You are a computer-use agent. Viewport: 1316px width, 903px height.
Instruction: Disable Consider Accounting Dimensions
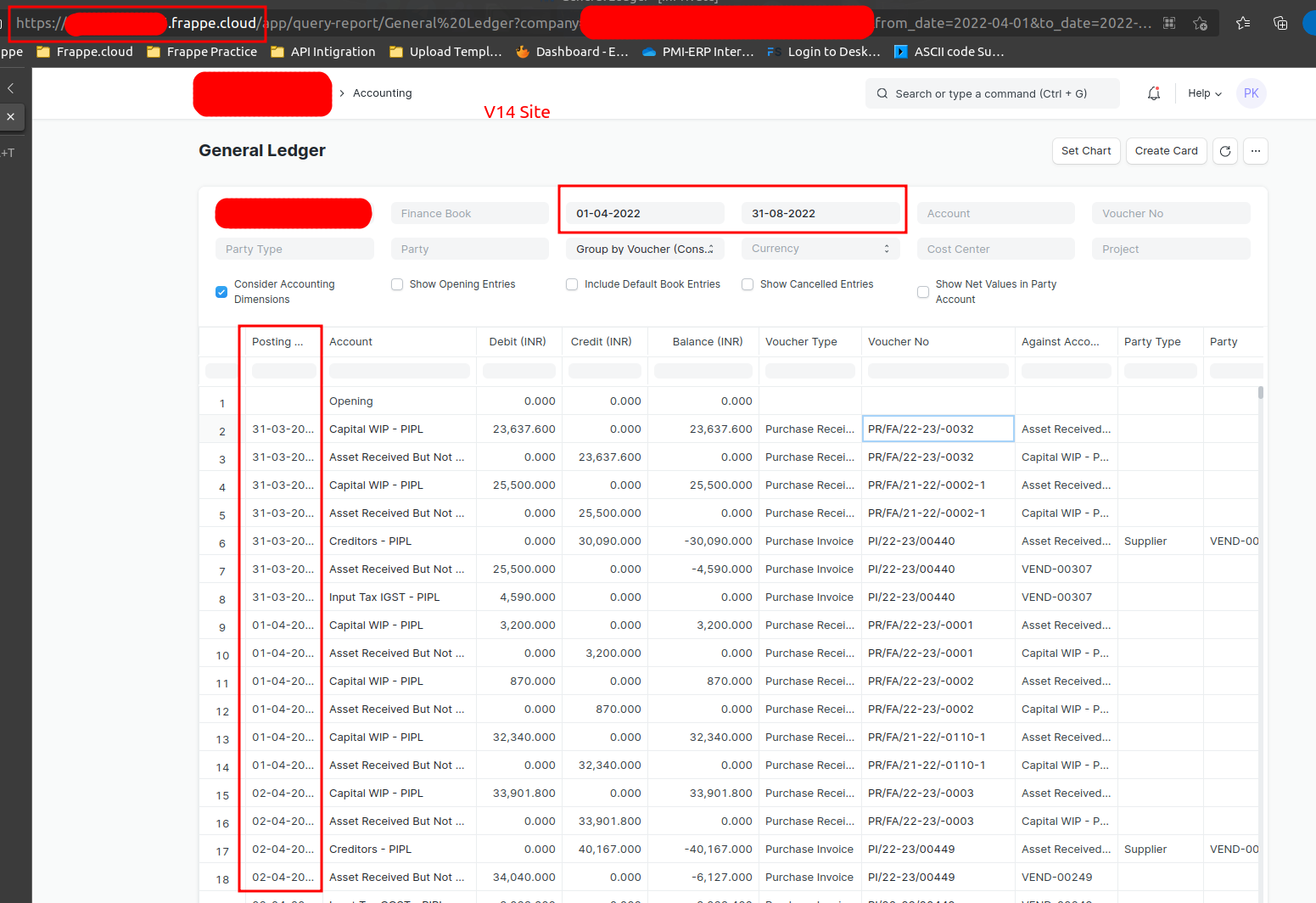(221, 291)
